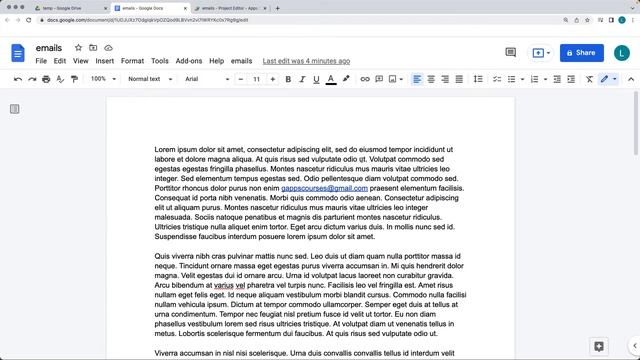This screenshot has width=640, height=360.
Task: Open the Add-ons menu
Action: (189, 61)
